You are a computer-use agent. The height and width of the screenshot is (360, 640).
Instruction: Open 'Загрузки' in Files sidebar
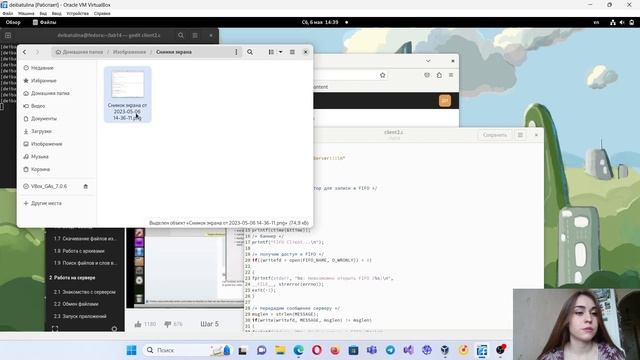click(x=38, y=131)
